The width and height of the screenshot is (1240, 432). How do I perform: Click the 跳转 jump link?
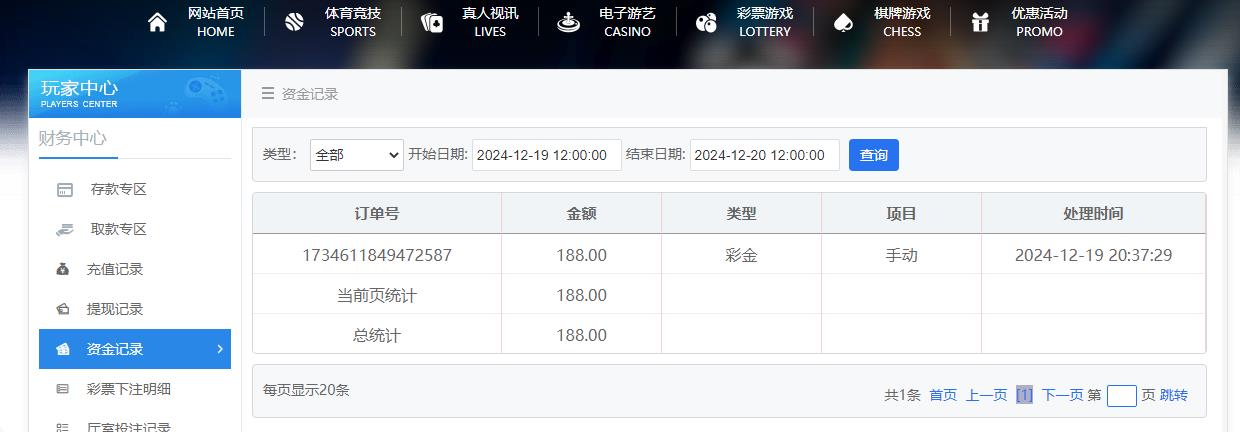(1174, 395)
